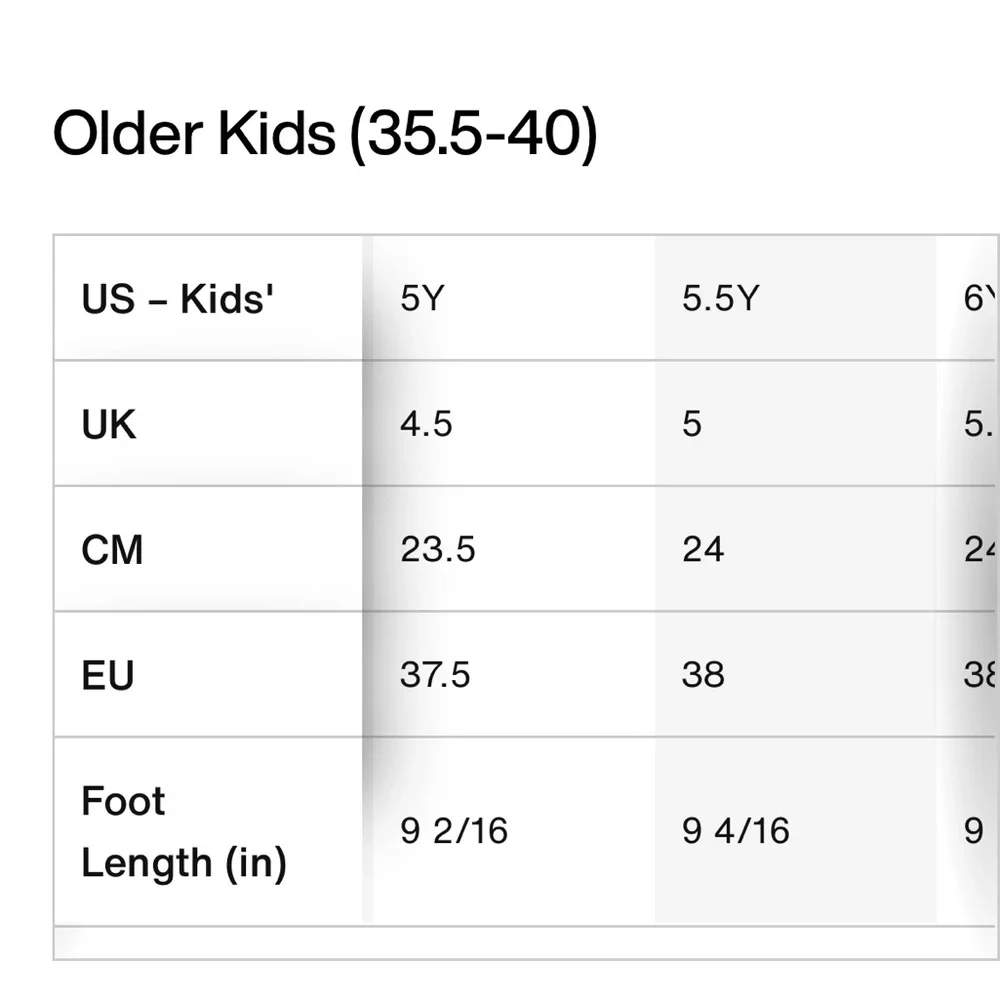Image resolution: width=1000 pixels, height=1000 pixels.
Task: Click the horizontal scrollbar below the table
Action: (524, 942)
